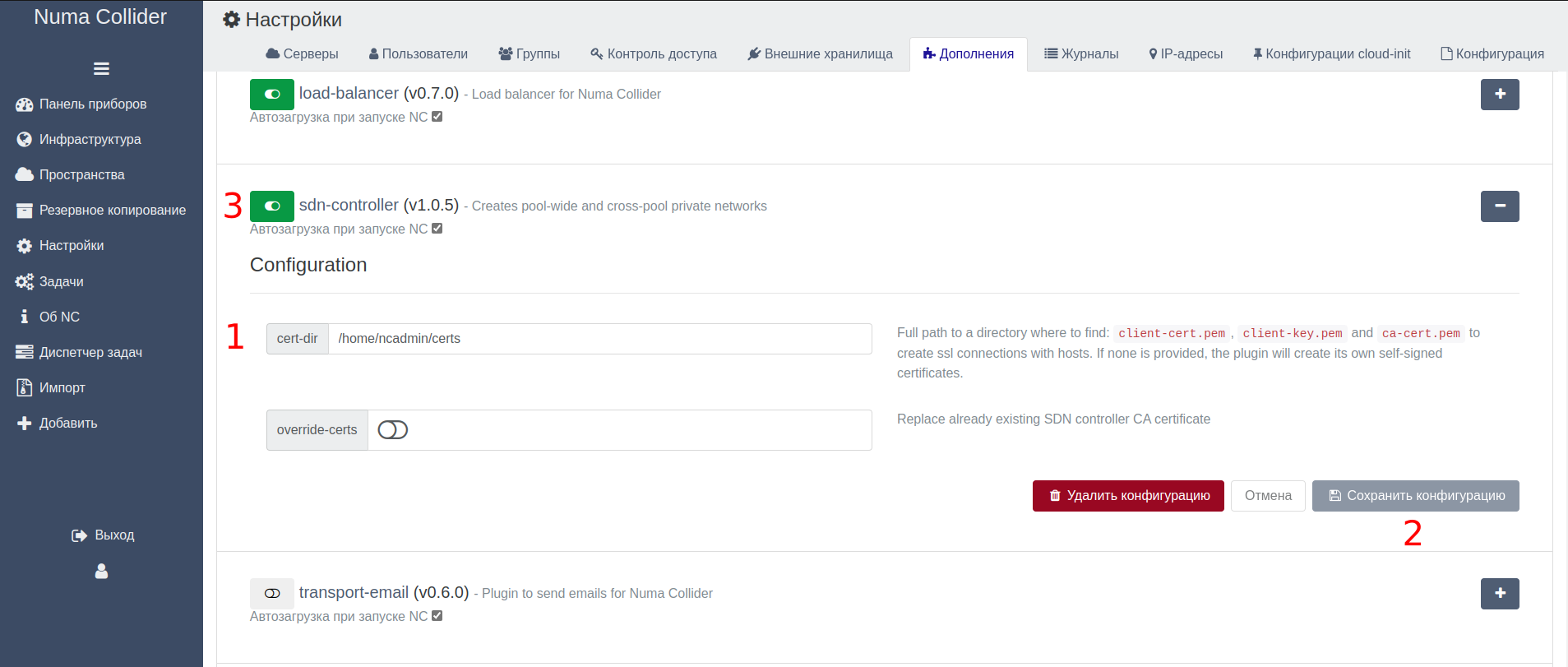
Task: Click the sdn-controller (v1.0.5) plugin title
Action: [379, 206]
